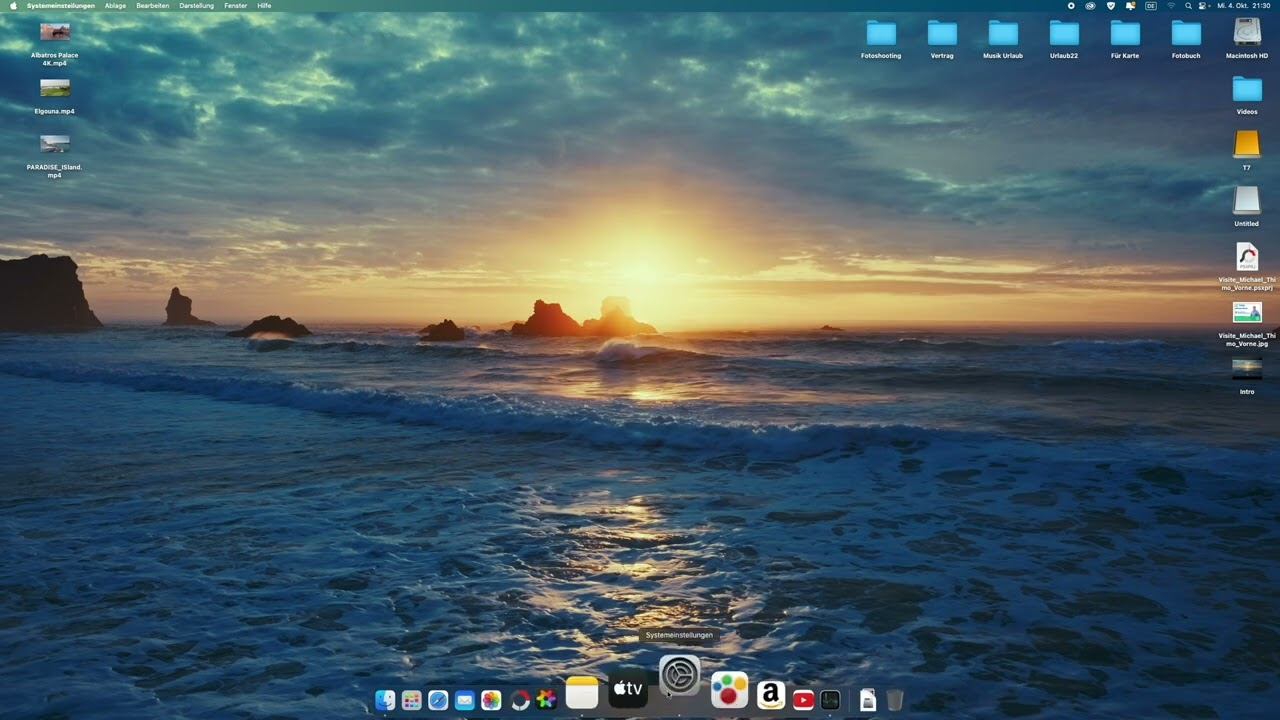Open the Photos app in Dock
This screenshot has width=1280, height=720.
click(x=491, y=700)
